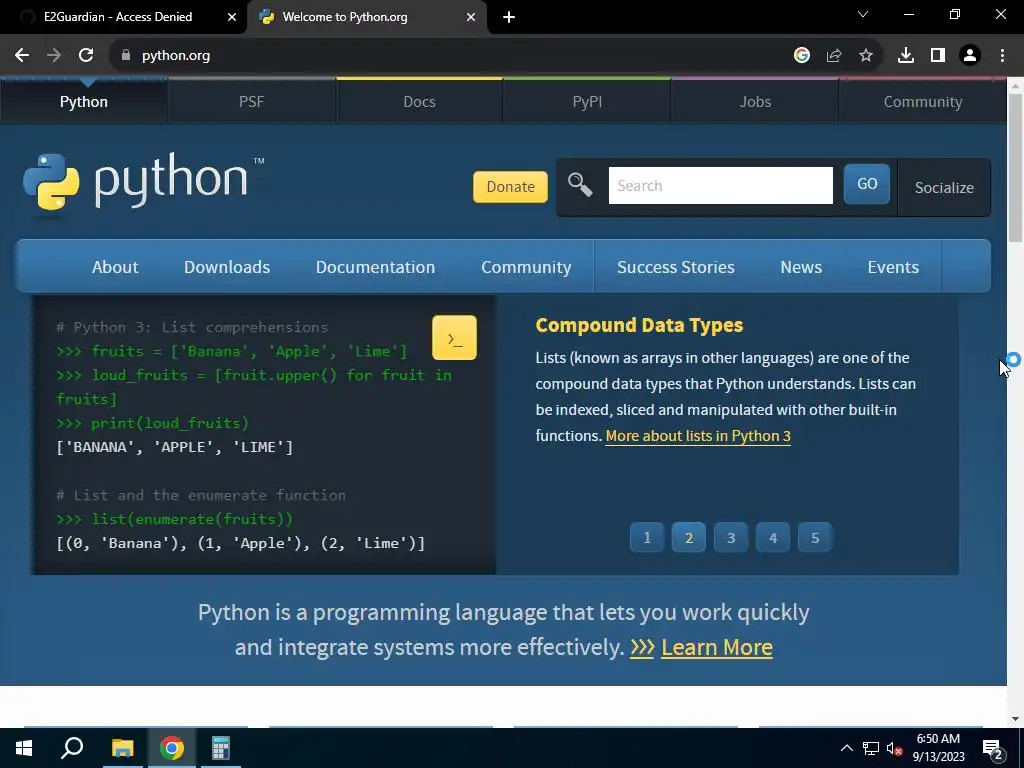Close the Welcome to Python.org tab

point(471,18)
